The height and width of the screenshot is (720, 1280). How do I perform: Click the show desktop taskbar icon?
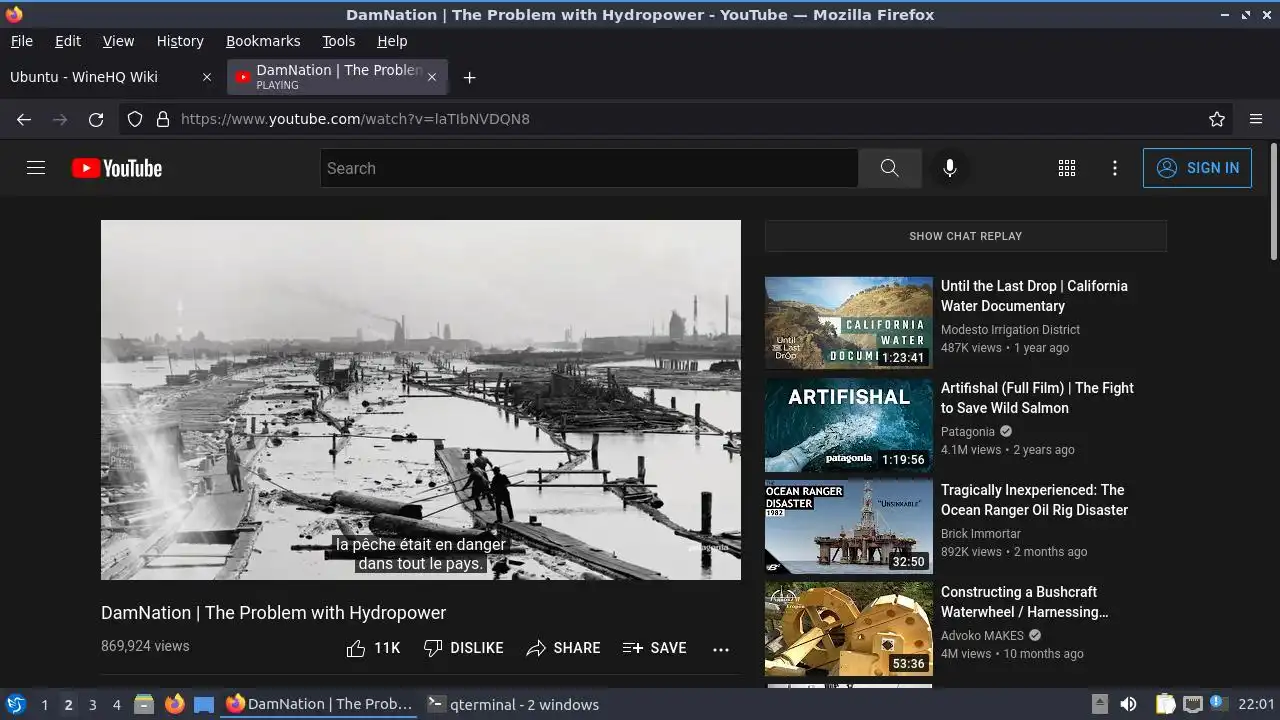[204, 704]
